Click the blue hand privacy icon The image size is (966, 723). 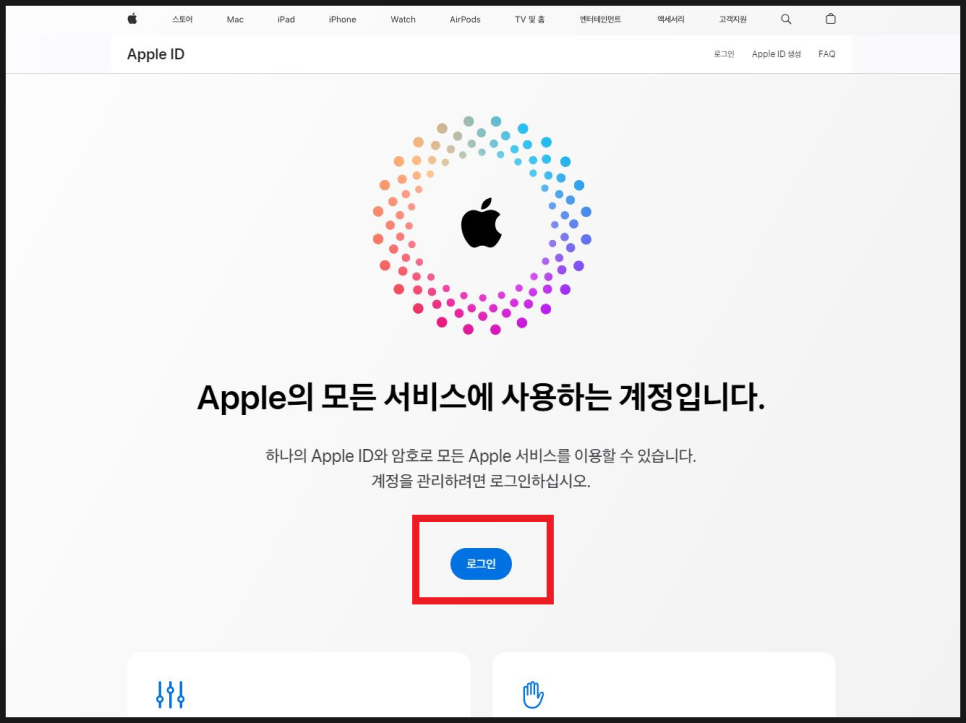[533, 695]
